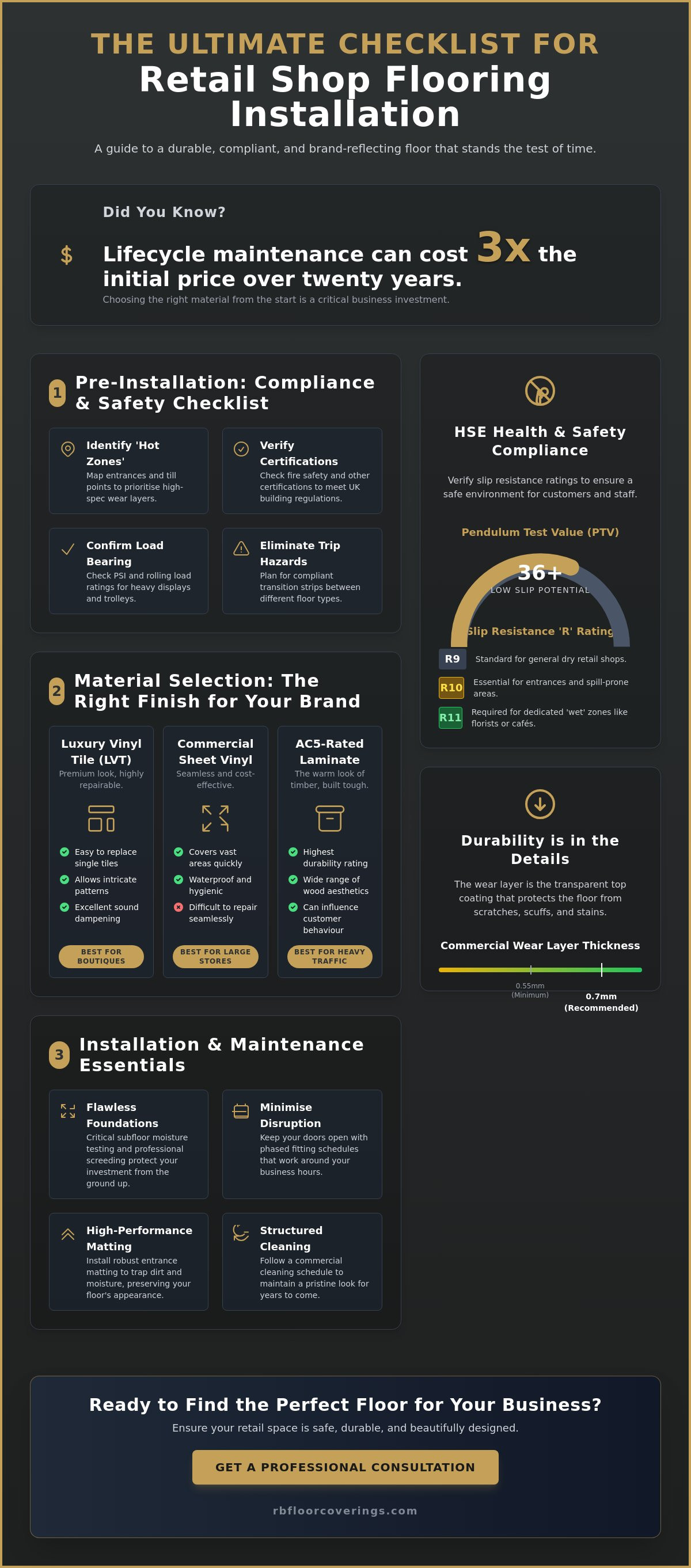This screenshot has height=1568, width=691.
Task: Click the 36+ PTV gauge value
Action: [540, 572]
